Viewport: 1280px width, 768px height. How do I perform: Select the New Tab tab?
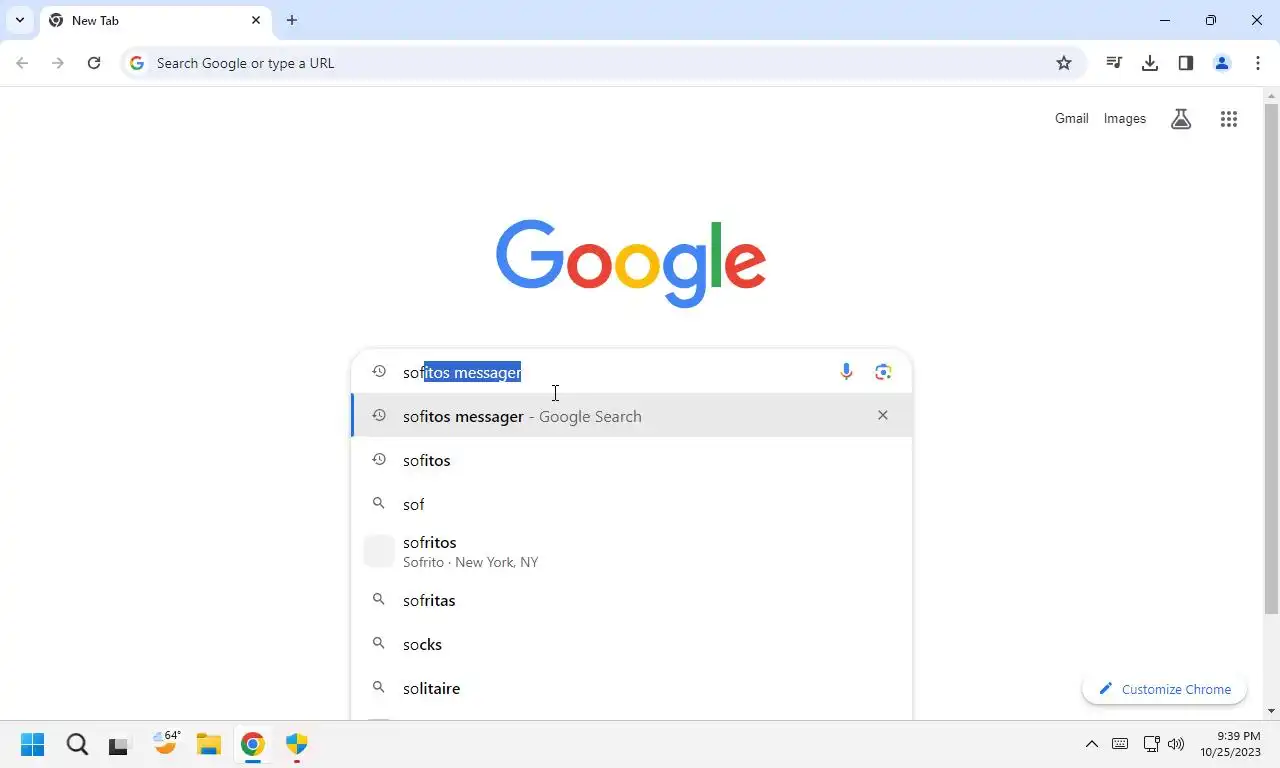pos(155,20)
